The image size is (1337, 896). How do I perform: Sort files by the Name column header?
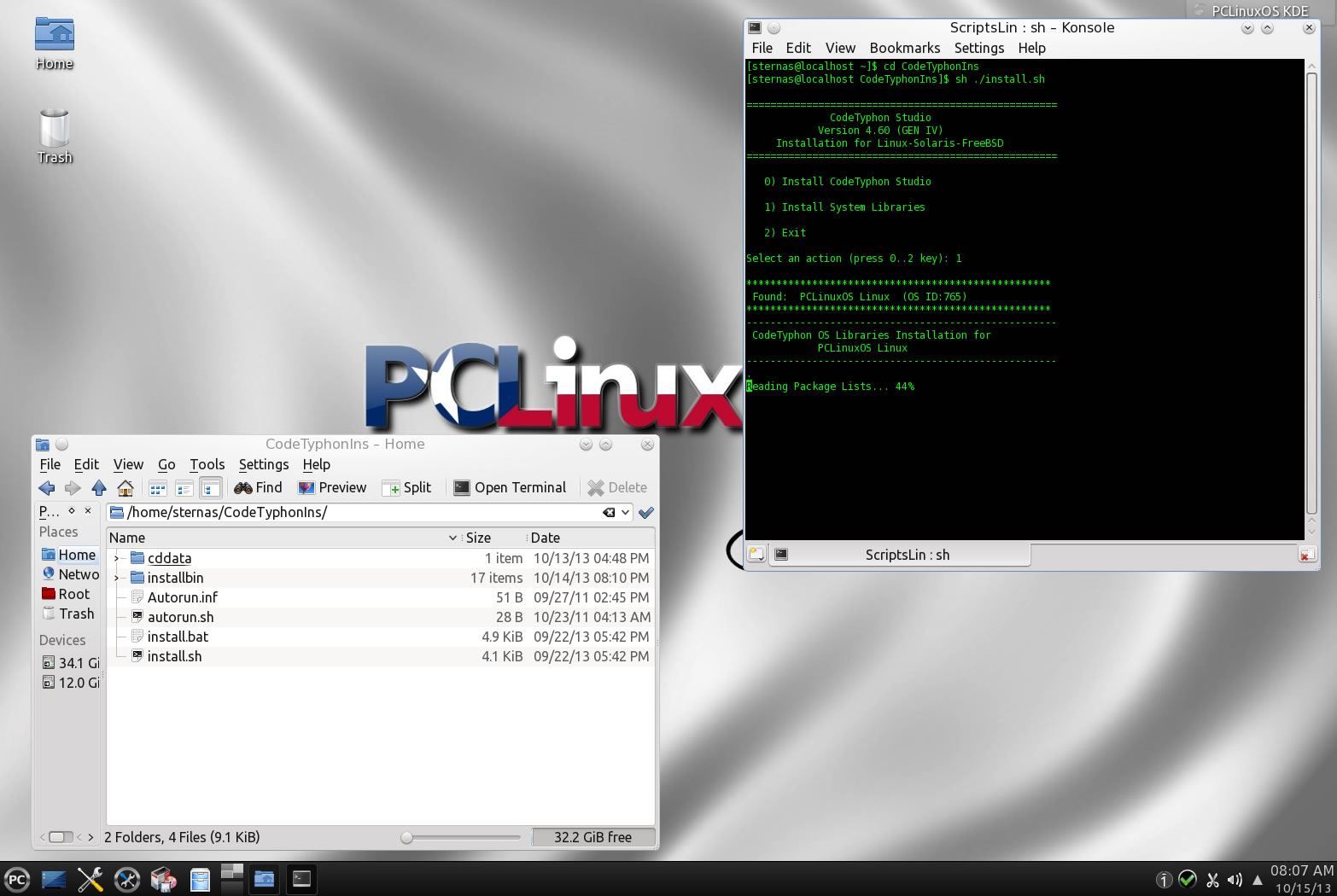283,538
